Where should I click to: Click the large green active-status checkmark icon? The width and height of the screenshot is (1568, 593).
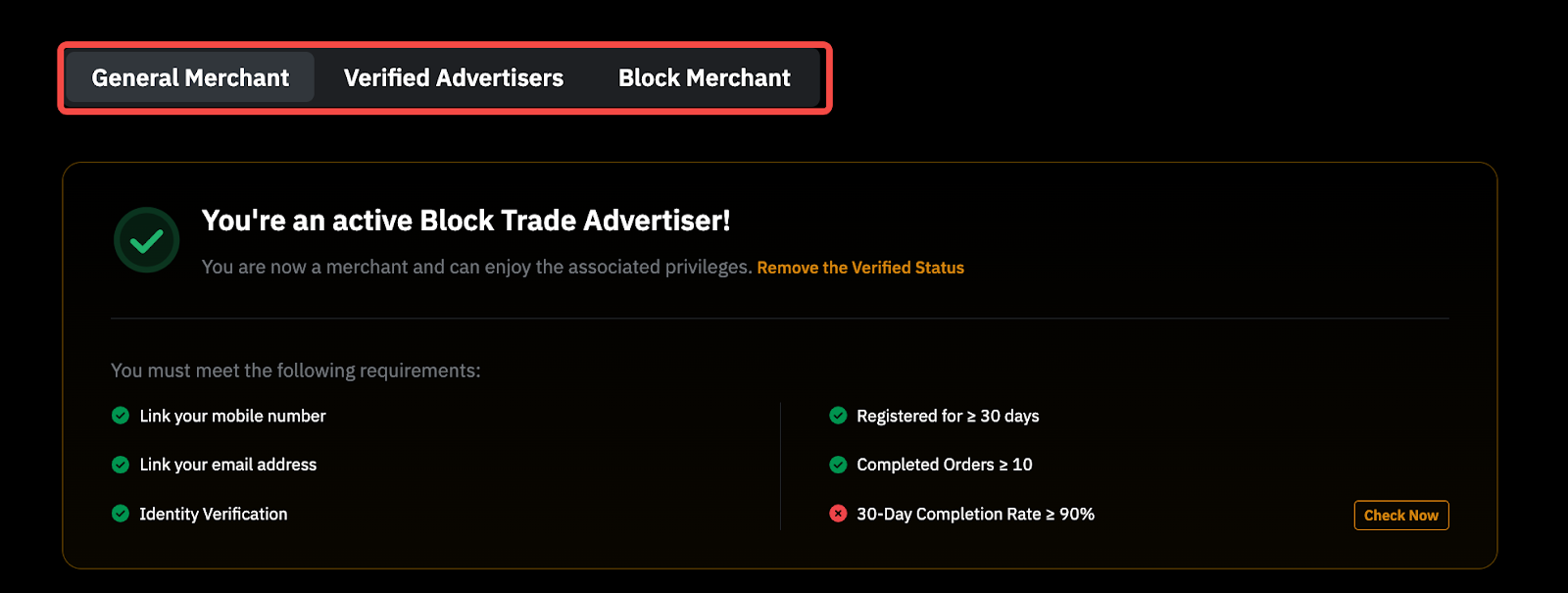[x=147, y=240]
